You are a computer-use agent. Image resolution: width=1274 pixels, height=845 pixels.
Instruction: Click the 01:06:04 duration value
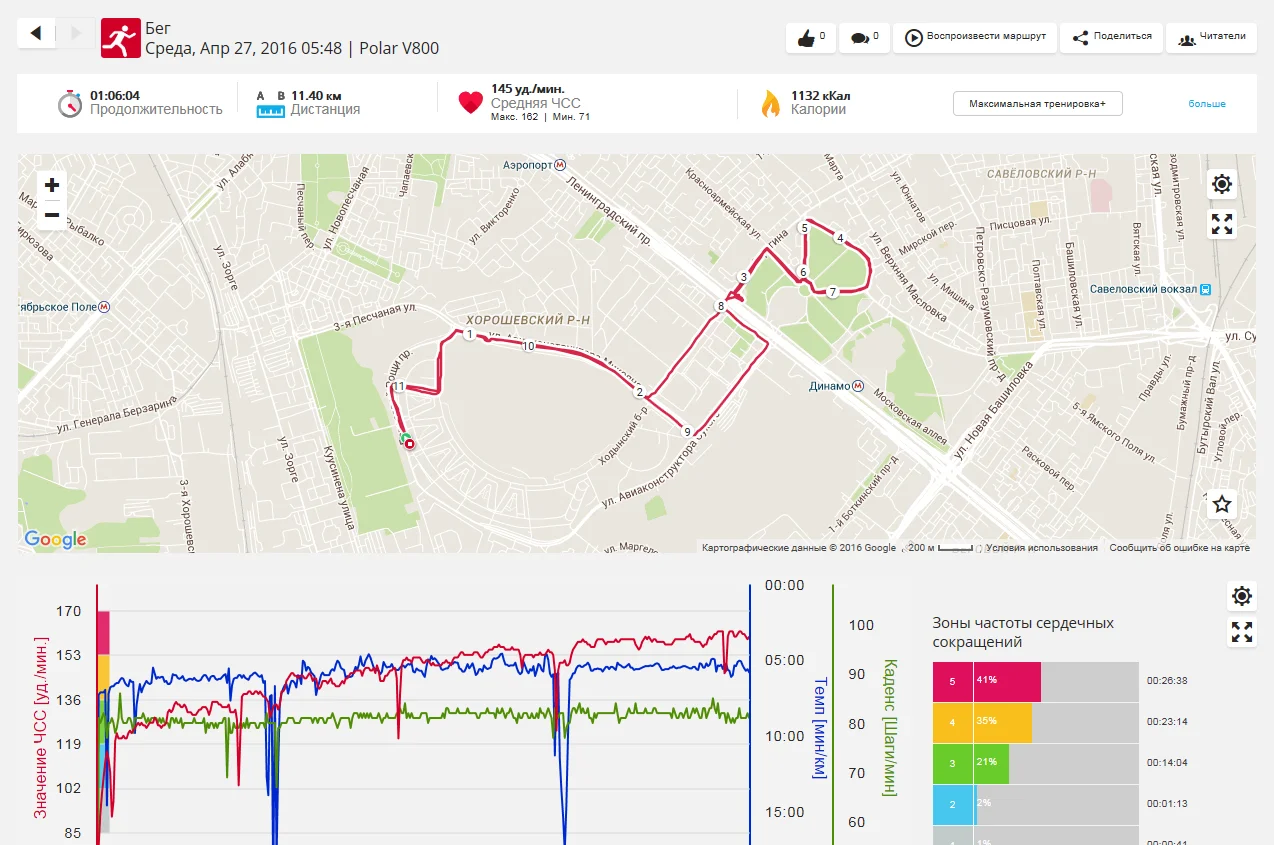pos(115,96)
